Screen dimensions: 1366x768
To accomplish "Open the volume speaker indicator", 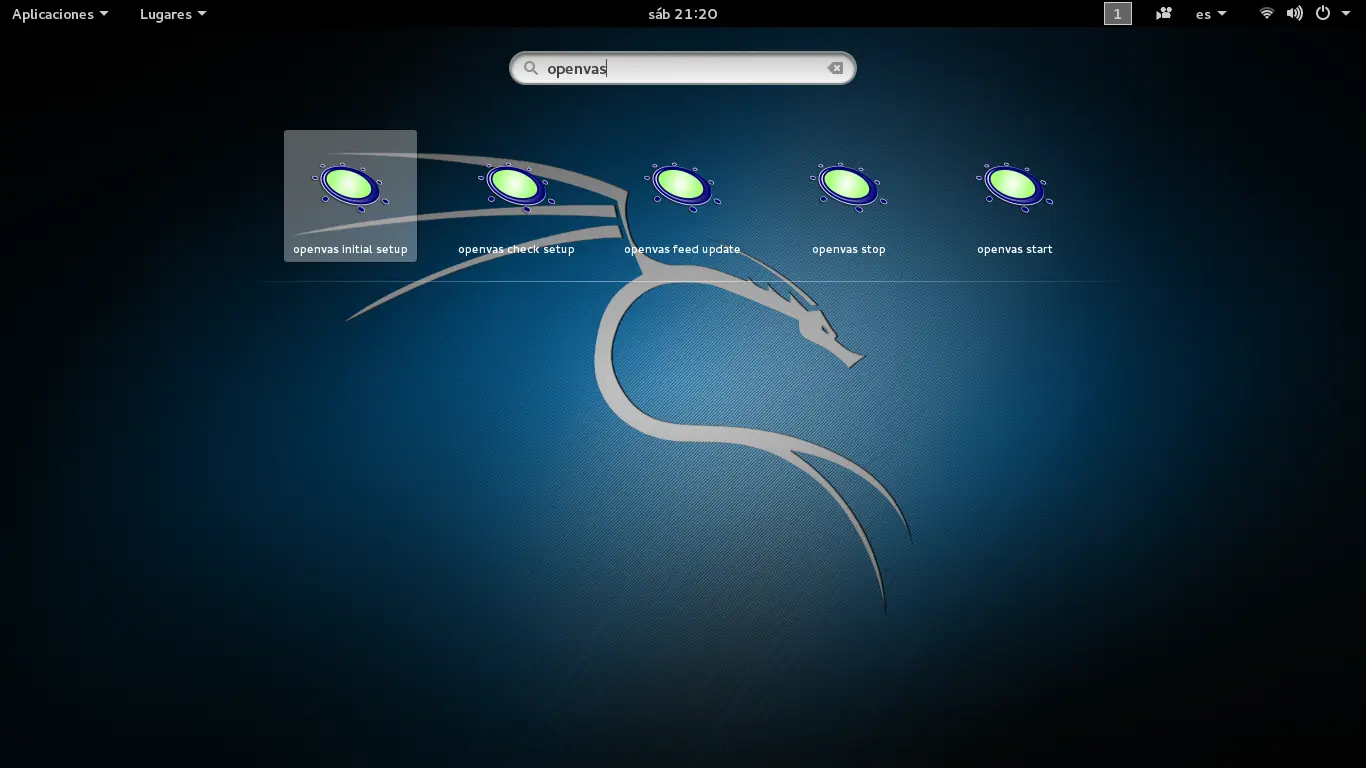I will 1294,13.
